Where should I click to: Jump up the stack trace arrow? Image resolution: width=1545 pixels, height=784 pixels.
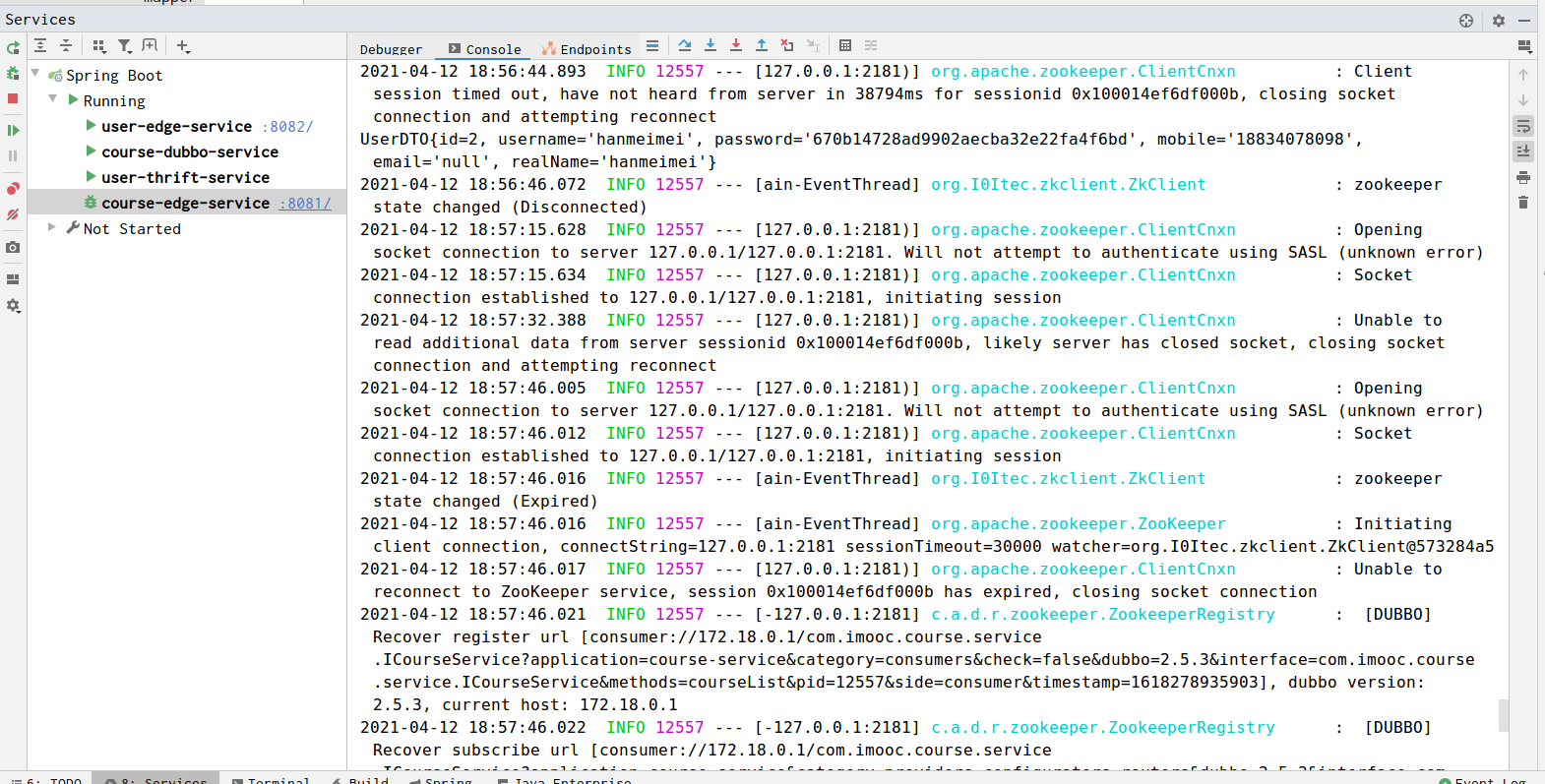coord(1523,75)
